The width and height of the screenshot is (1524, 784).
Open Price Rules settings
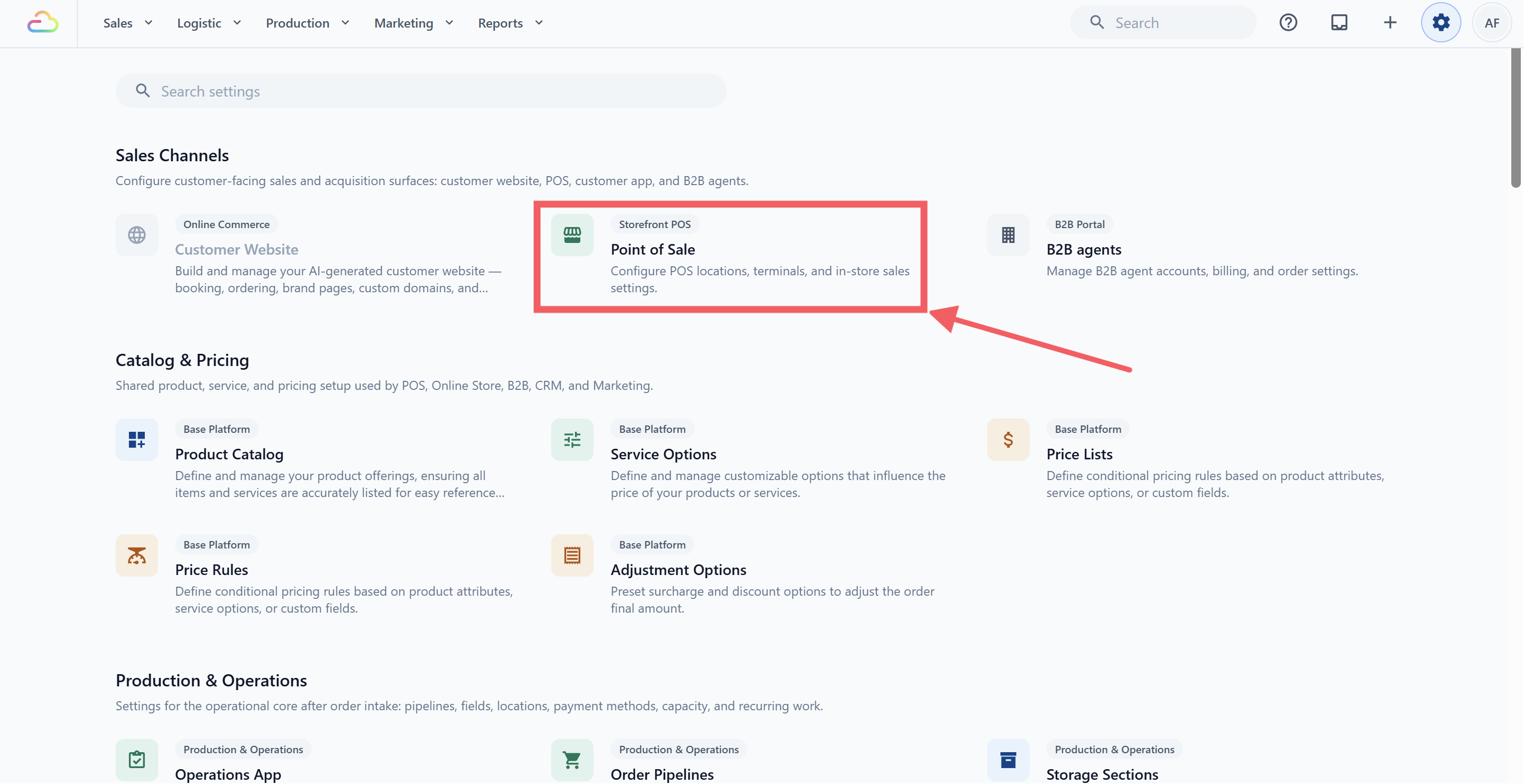click(211, 569)
